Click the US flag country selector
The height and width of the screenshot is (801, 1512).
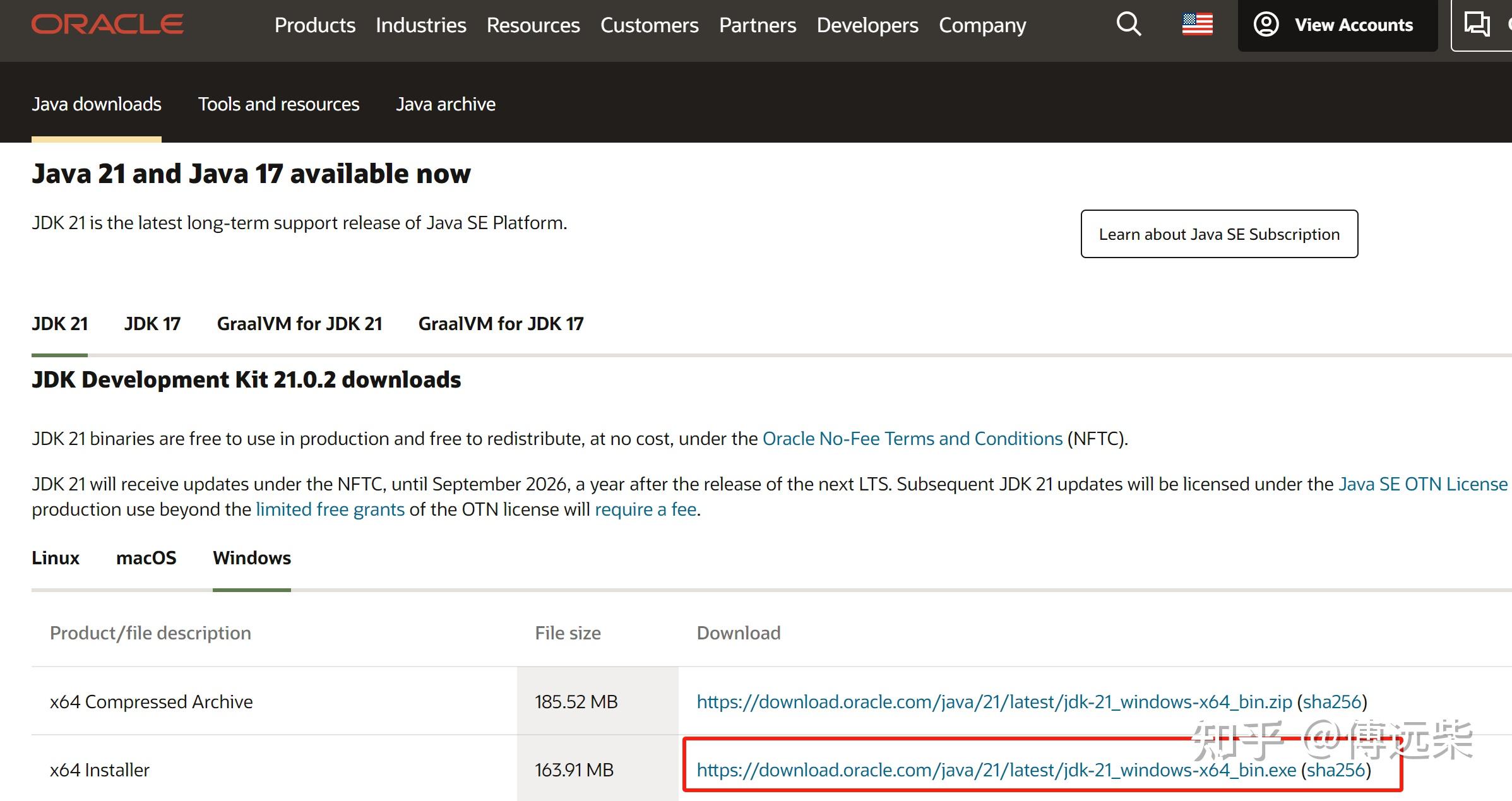[x=1197, y=25]
